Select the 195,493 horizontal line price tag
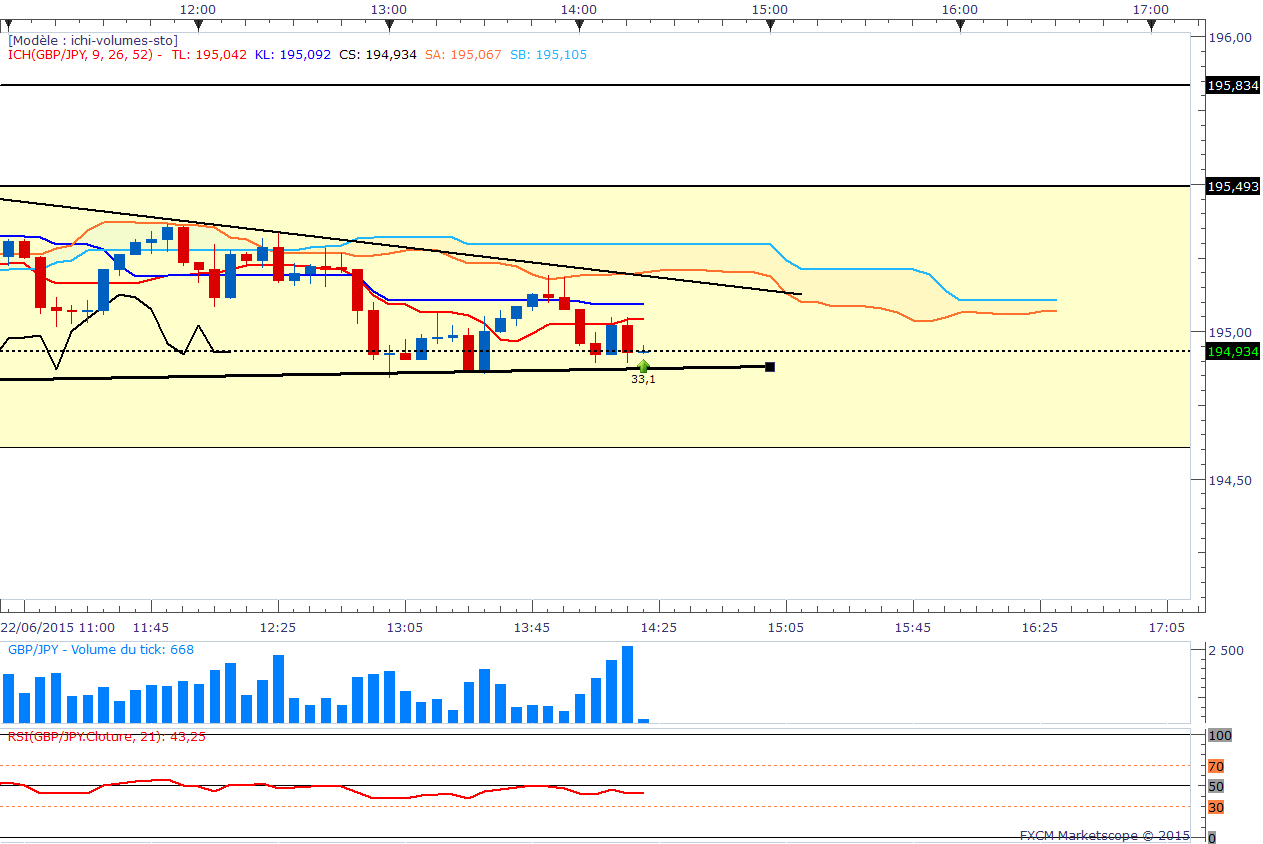 1233,186
